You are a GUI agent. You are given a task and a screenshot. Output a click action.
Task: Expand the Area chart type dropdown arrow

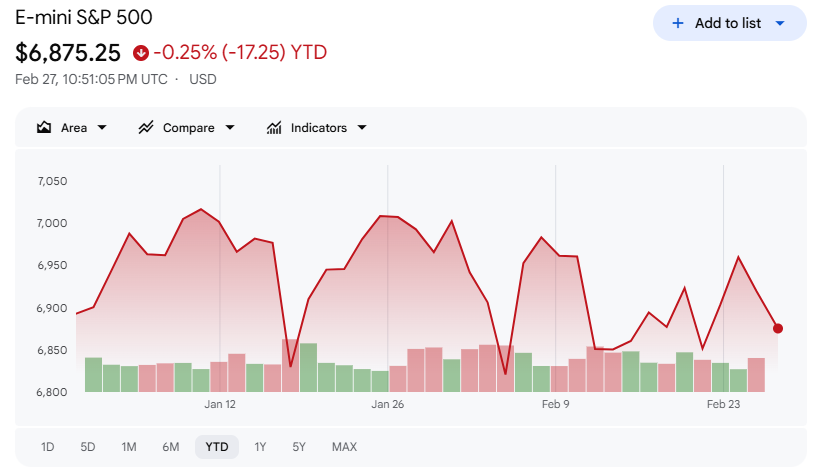[102, 127]
